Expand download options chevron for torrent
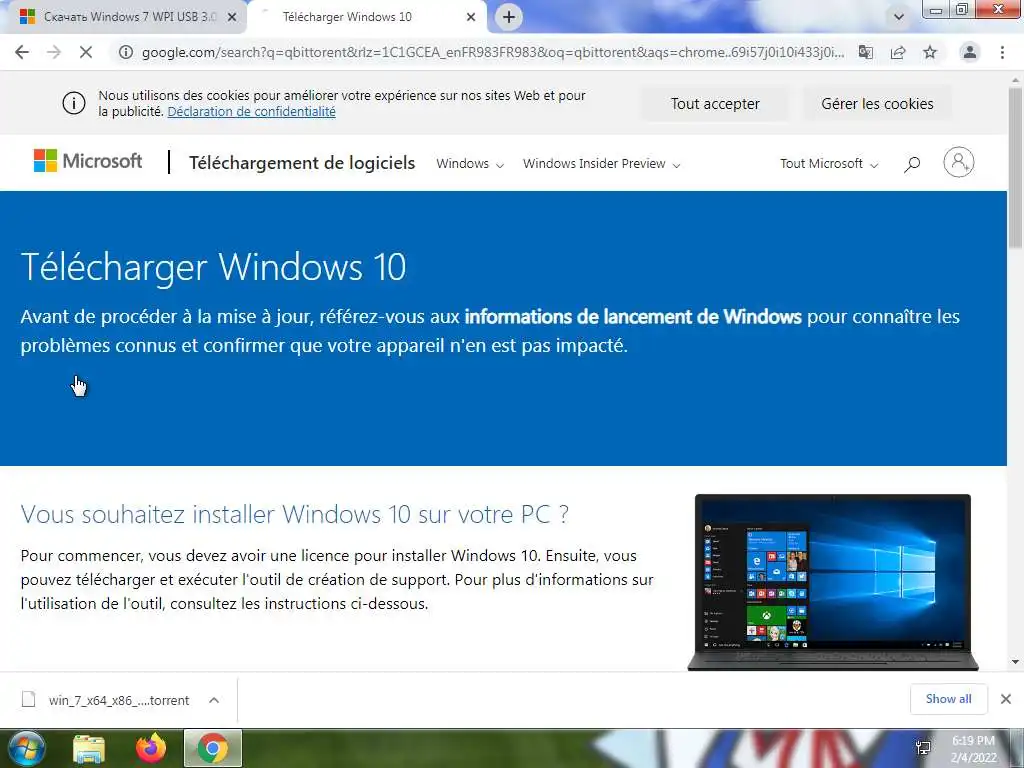This screenshot has width=1024, height=768. pos(214,700)
